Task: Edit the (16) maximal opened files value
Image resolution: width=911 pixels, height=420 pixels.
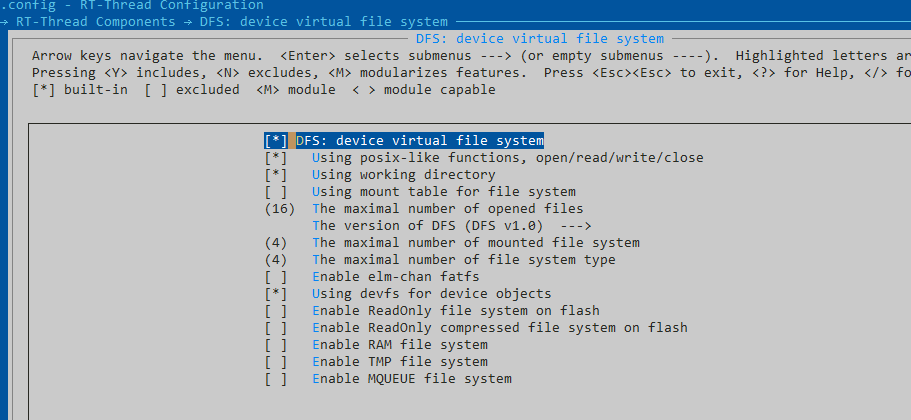Action: click(280, 209)
